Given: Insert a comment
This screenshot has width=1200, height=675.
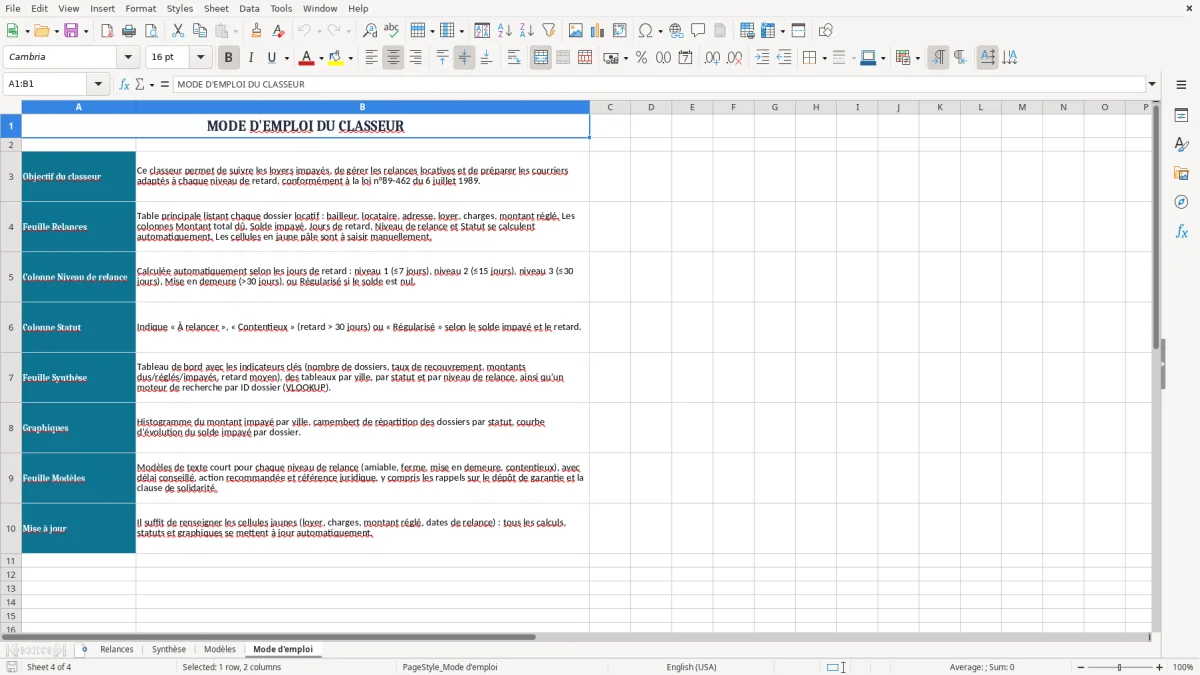Looking at the screenshot, I should pyautogui.click(x=698, y=31).
